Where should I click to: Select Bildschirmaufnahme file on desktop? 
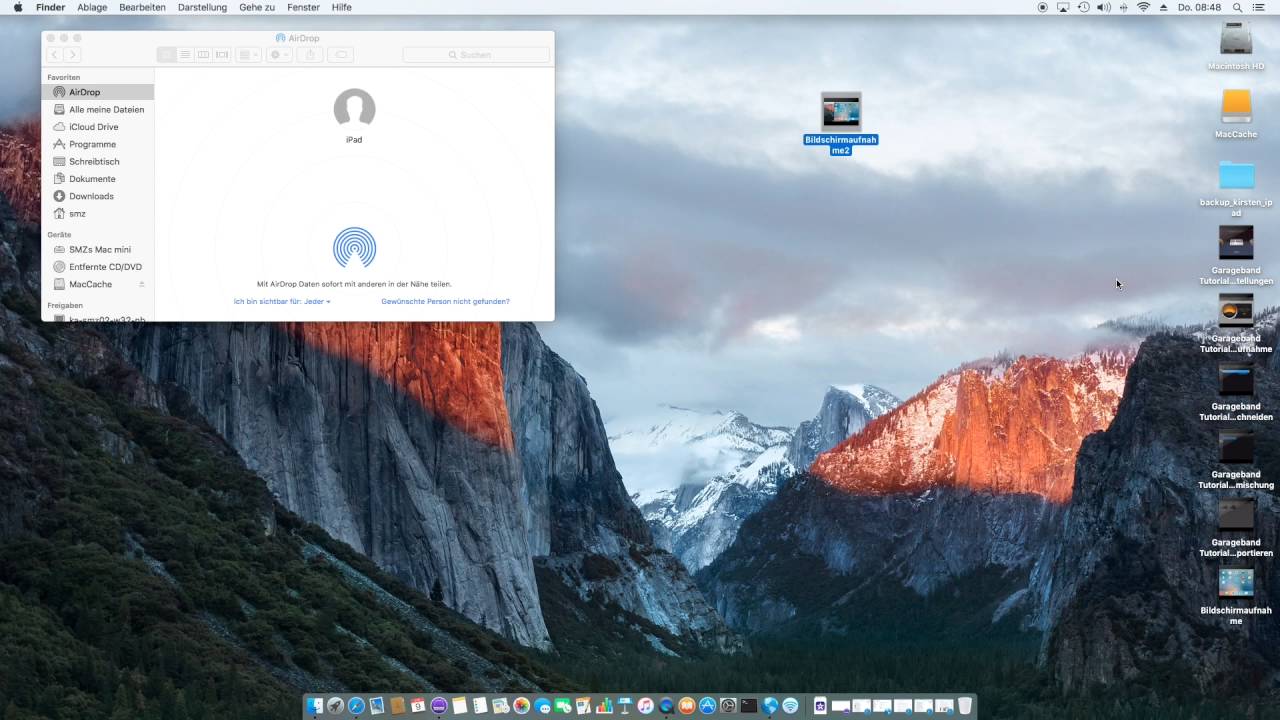(x=1236, y=595)
